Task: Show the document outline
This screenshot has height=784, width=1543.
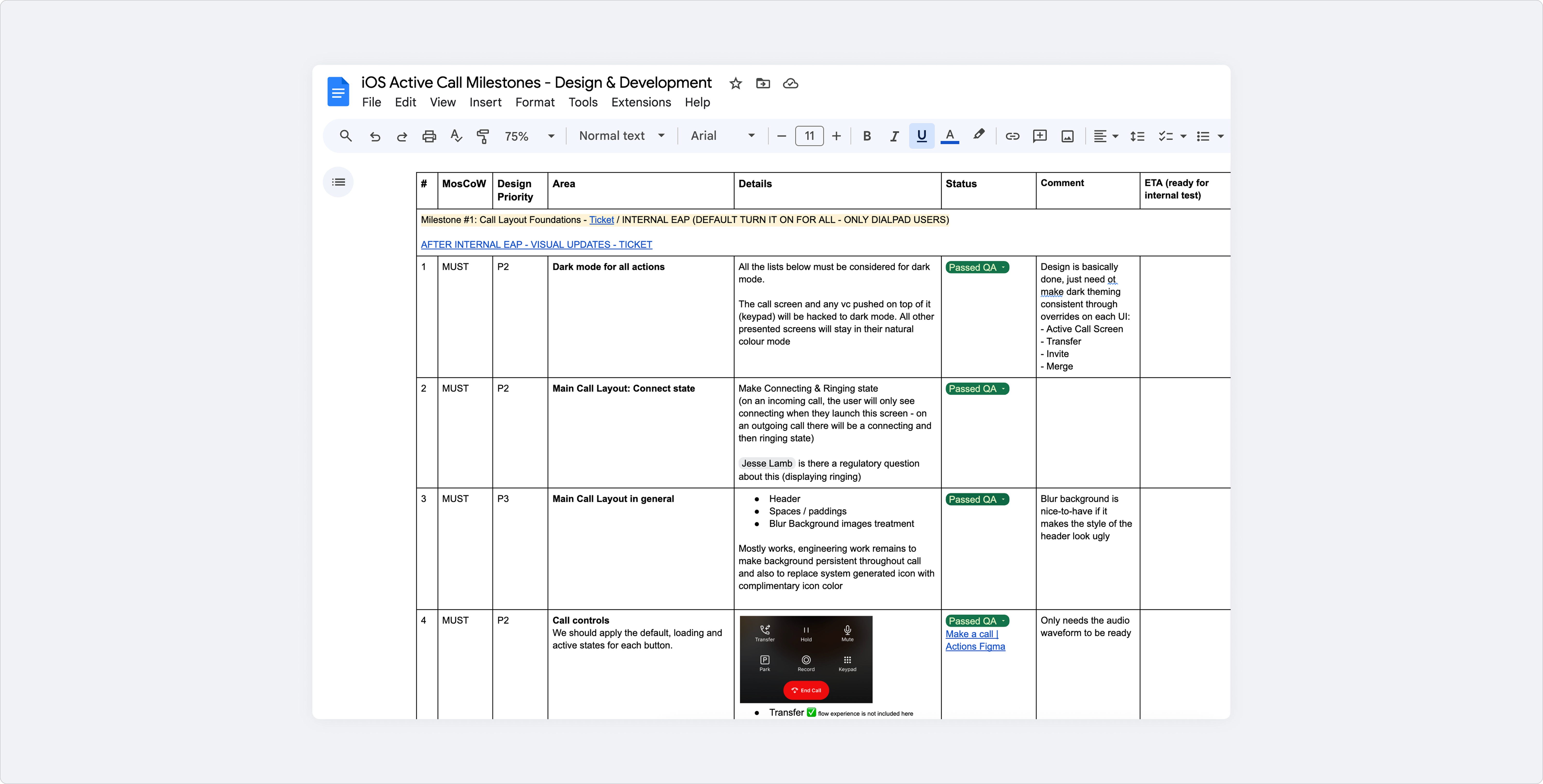Action: click(x=338, y=182)
